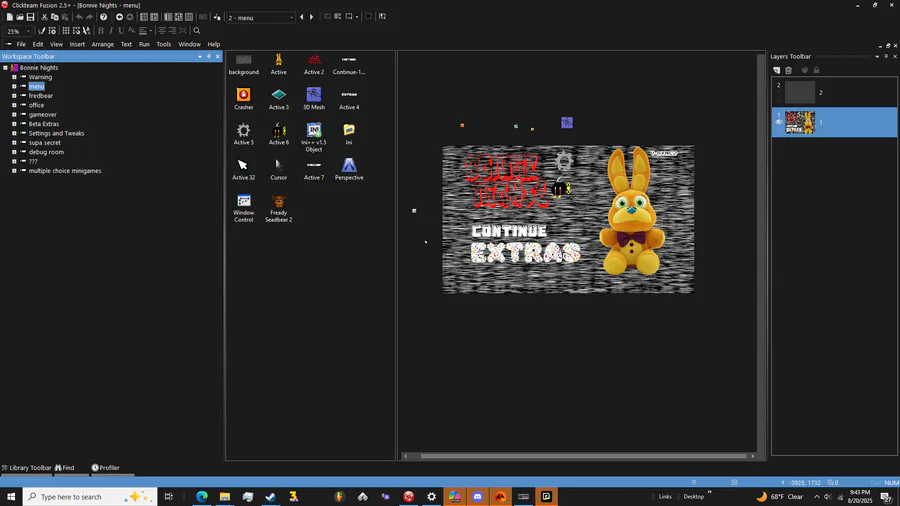The width and height of the screenshot is (900, 506).
Task: Go to next frame arrow
Action: pos(312,17)
